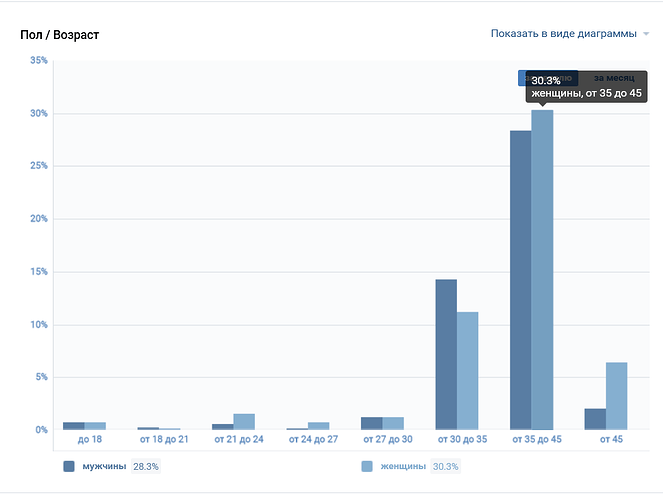This screenshot has width=663, height=500.
Task: Click the женщины bar for от 21 до 24
Action: pos(244,422)
